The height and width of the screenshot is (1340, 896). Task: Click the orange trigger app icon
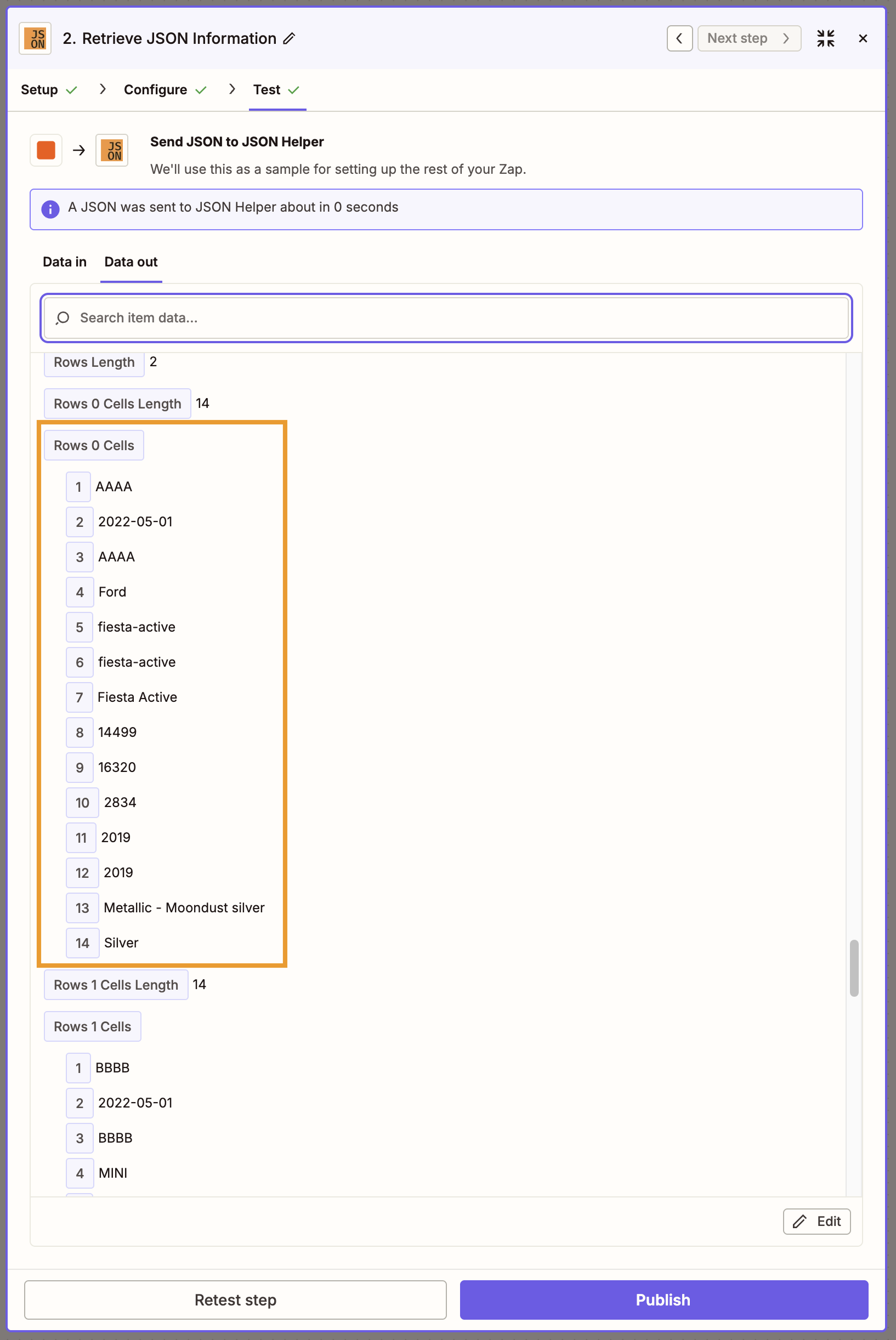46,150
